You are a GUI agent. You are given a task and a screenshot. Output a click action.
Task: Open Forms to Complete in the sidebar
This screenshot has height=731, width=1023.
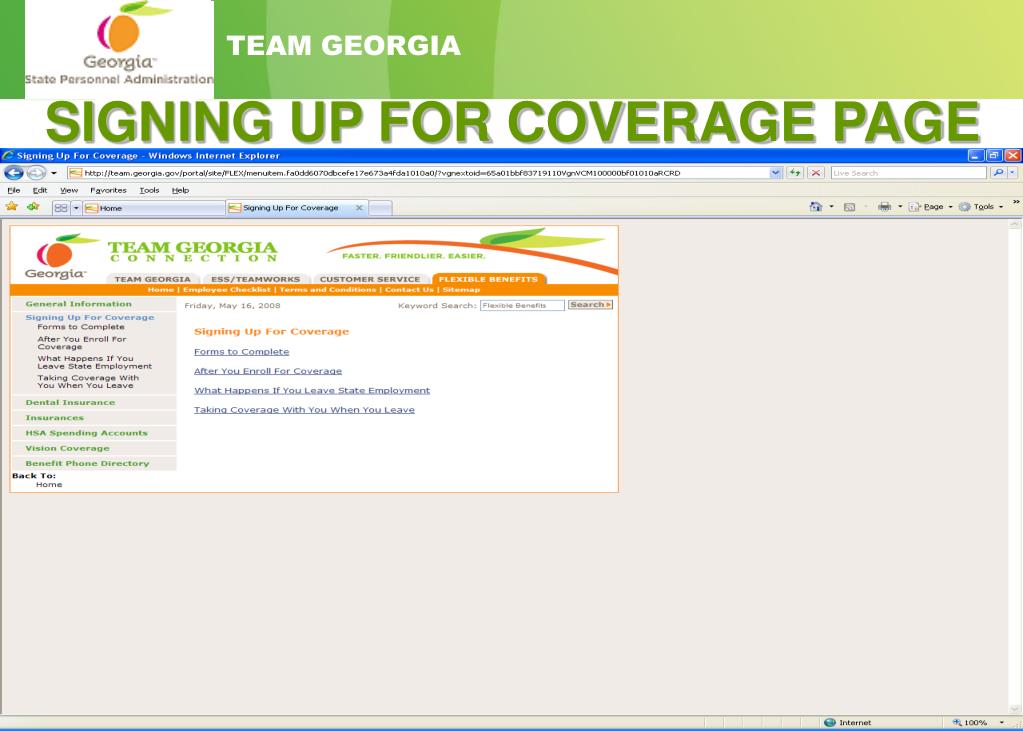pyautogui.click(x=80, y=327)
